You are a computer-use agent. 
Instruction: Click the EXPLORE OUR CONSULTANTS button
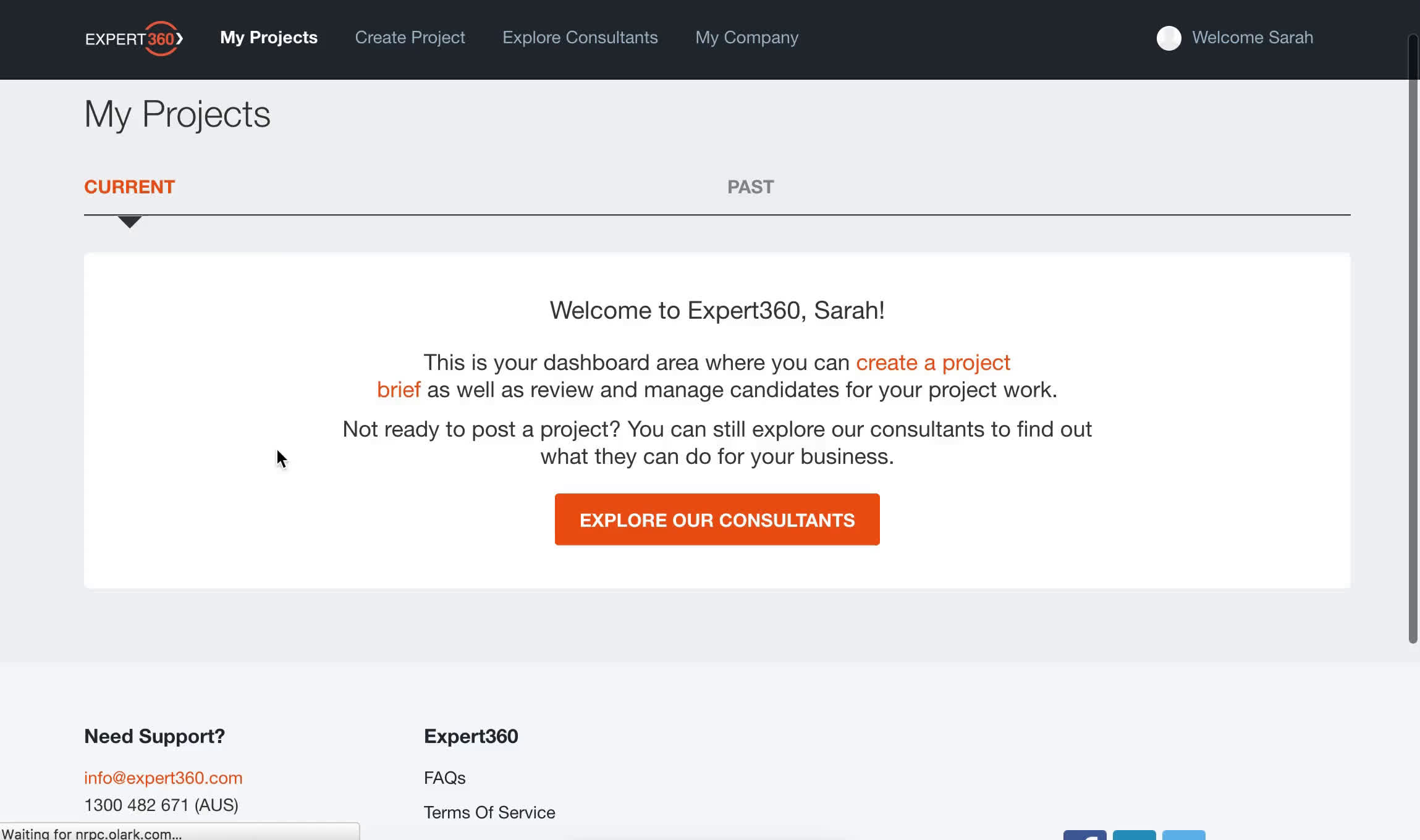pos(717,519)
